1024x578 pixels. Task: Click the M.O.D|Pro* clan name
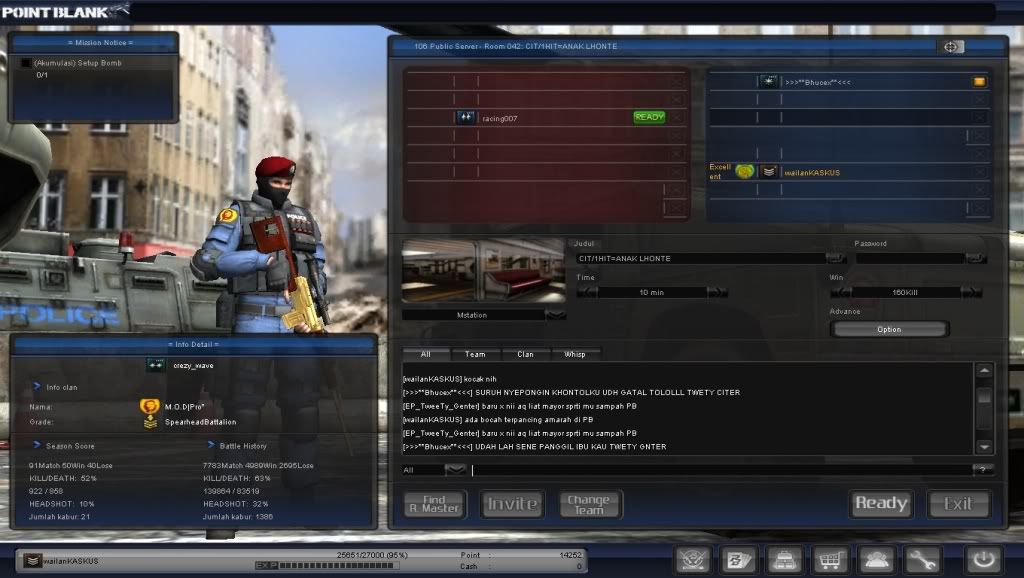pyautogui.click(x=185, y=407)
